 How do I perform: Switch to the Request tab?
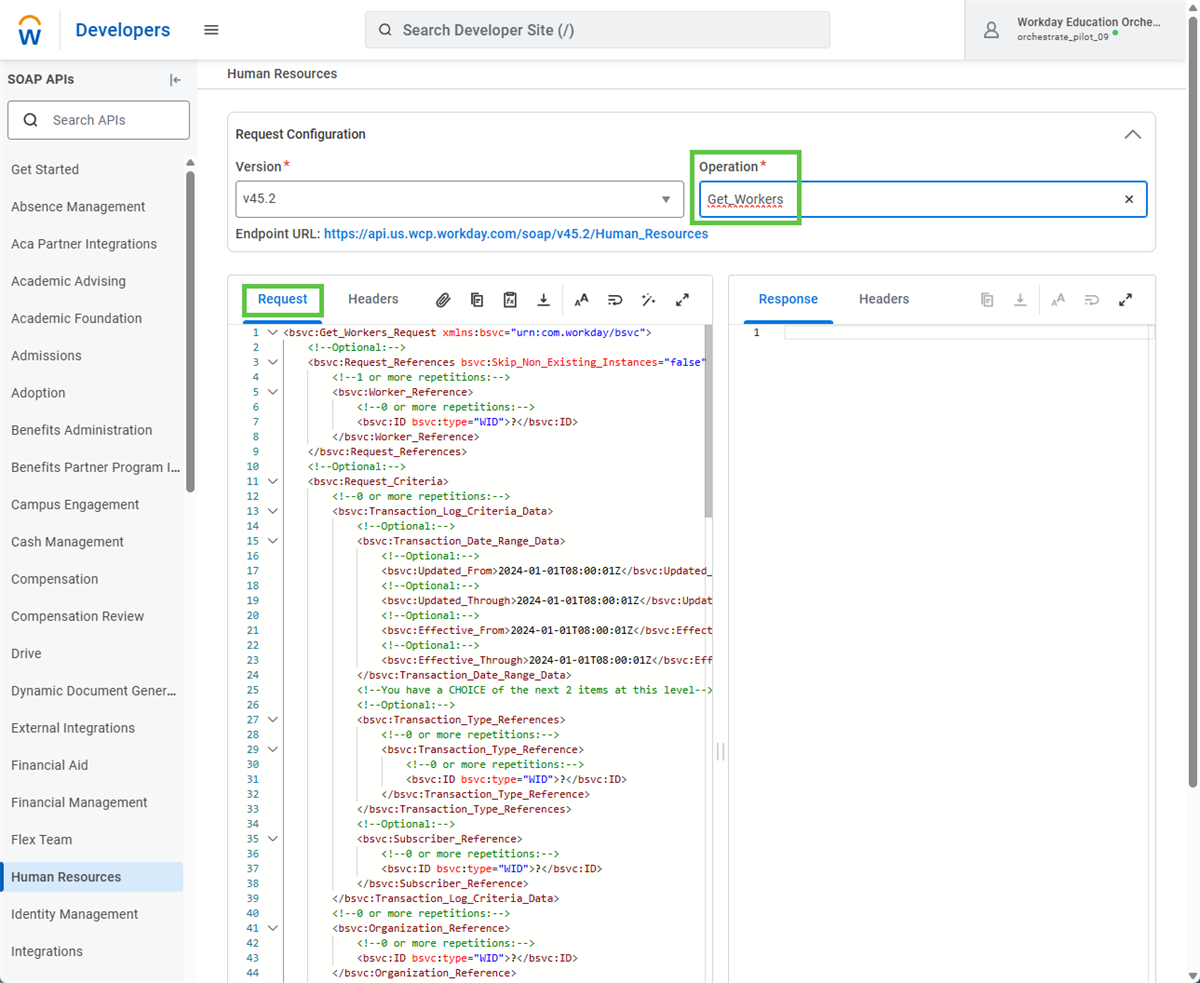[x=283, y=299]
